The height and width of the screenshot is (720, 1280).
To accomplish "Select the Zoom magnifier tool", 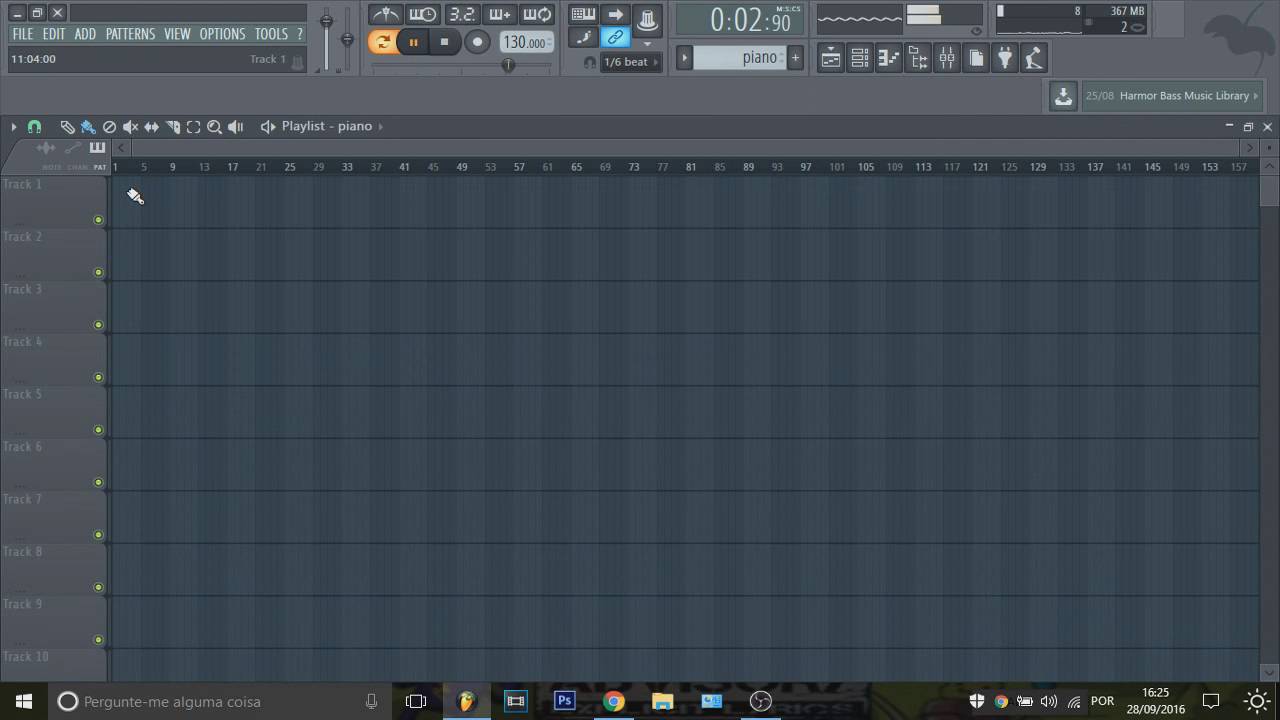I will click(214, 127).
